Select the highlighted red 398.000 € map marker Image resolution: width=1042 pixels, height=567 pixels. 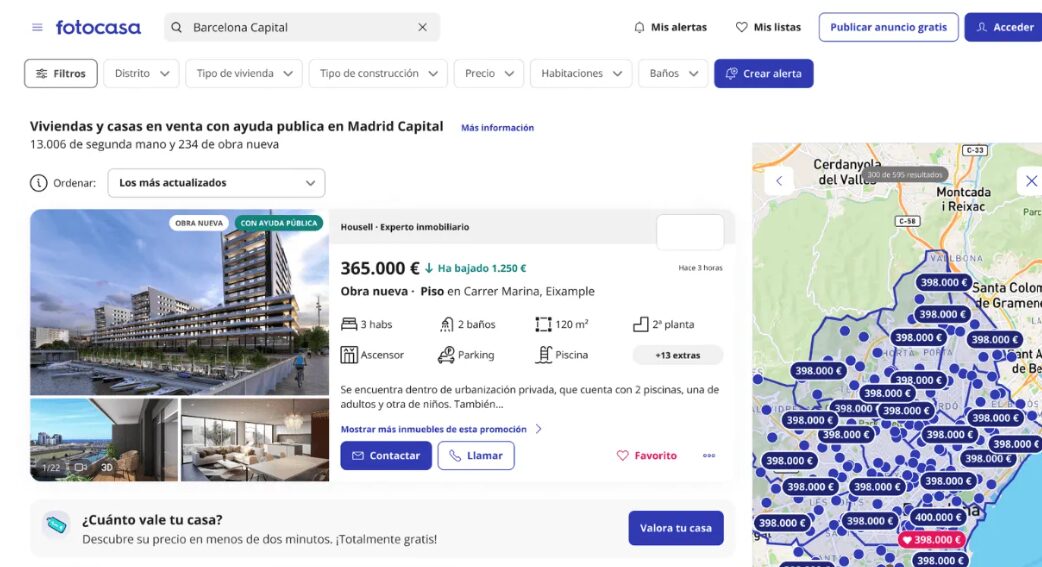tap(930, 540)
